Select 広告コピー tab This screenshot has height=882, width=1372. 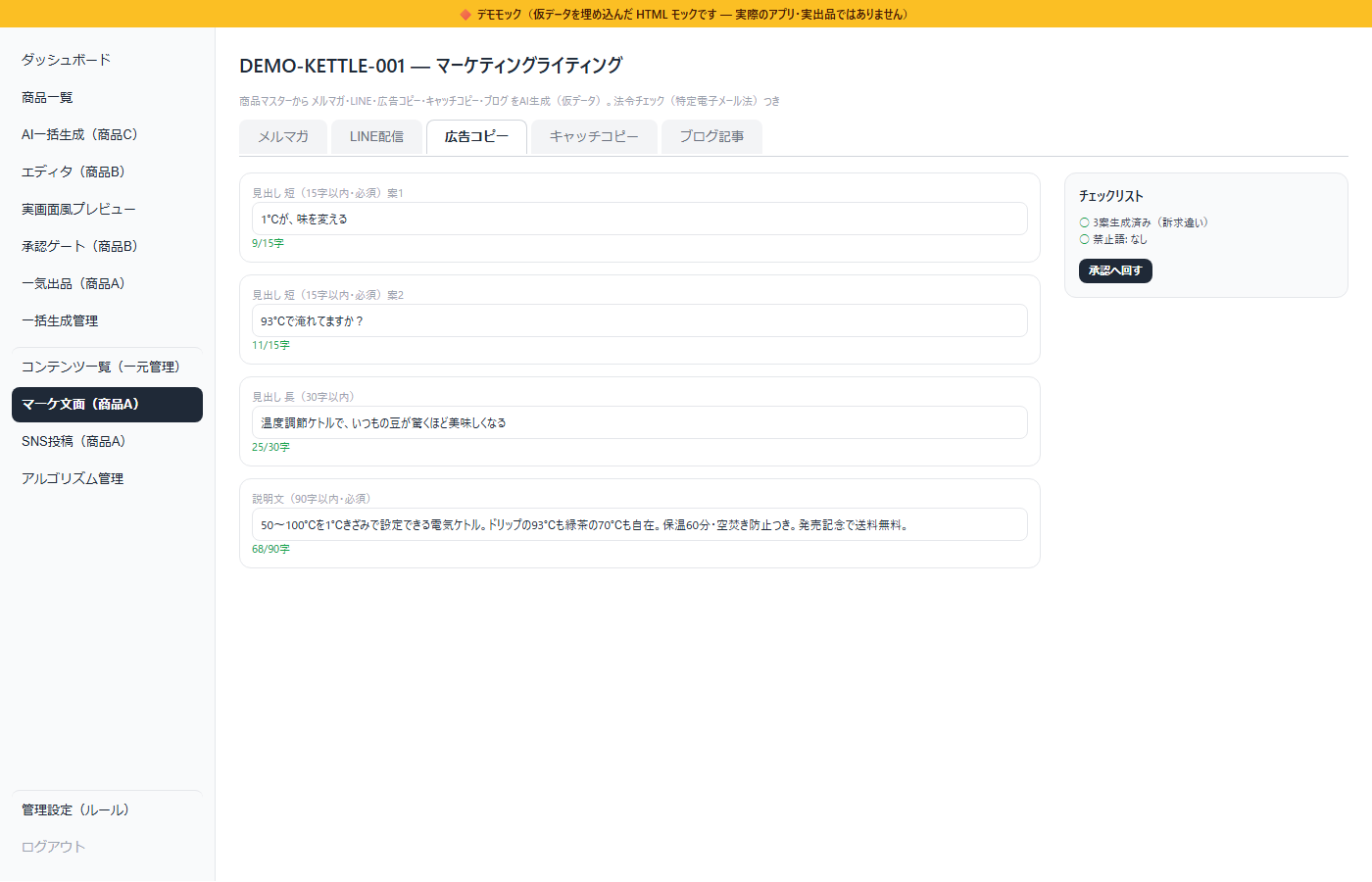tap(476, 137)
